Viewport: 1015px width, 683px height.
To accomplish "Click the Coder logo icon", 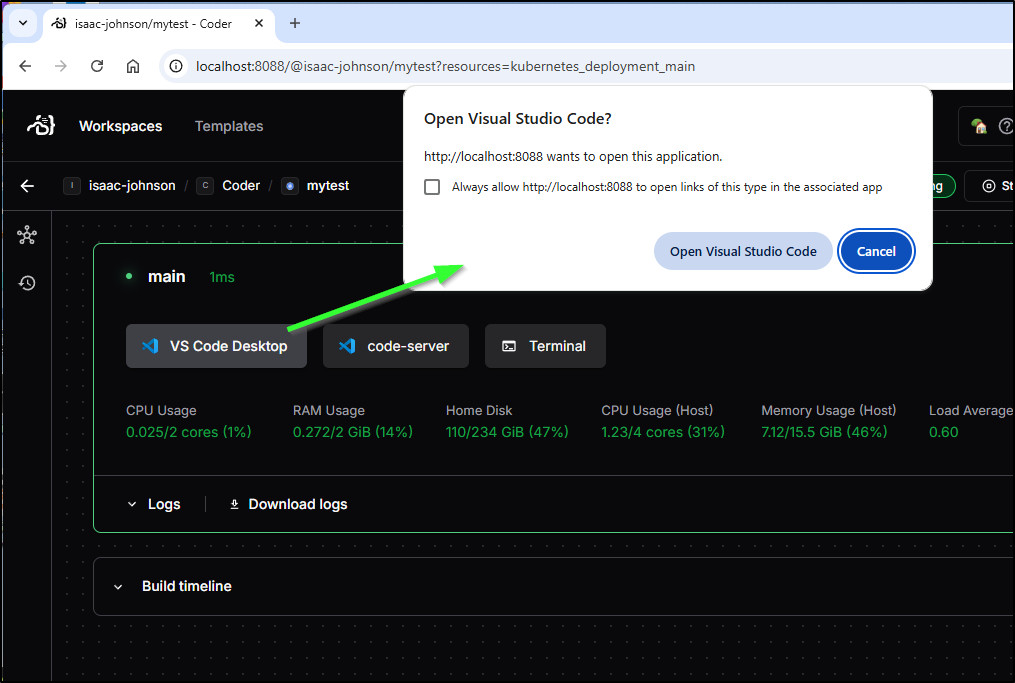I will tap(41, 125).
